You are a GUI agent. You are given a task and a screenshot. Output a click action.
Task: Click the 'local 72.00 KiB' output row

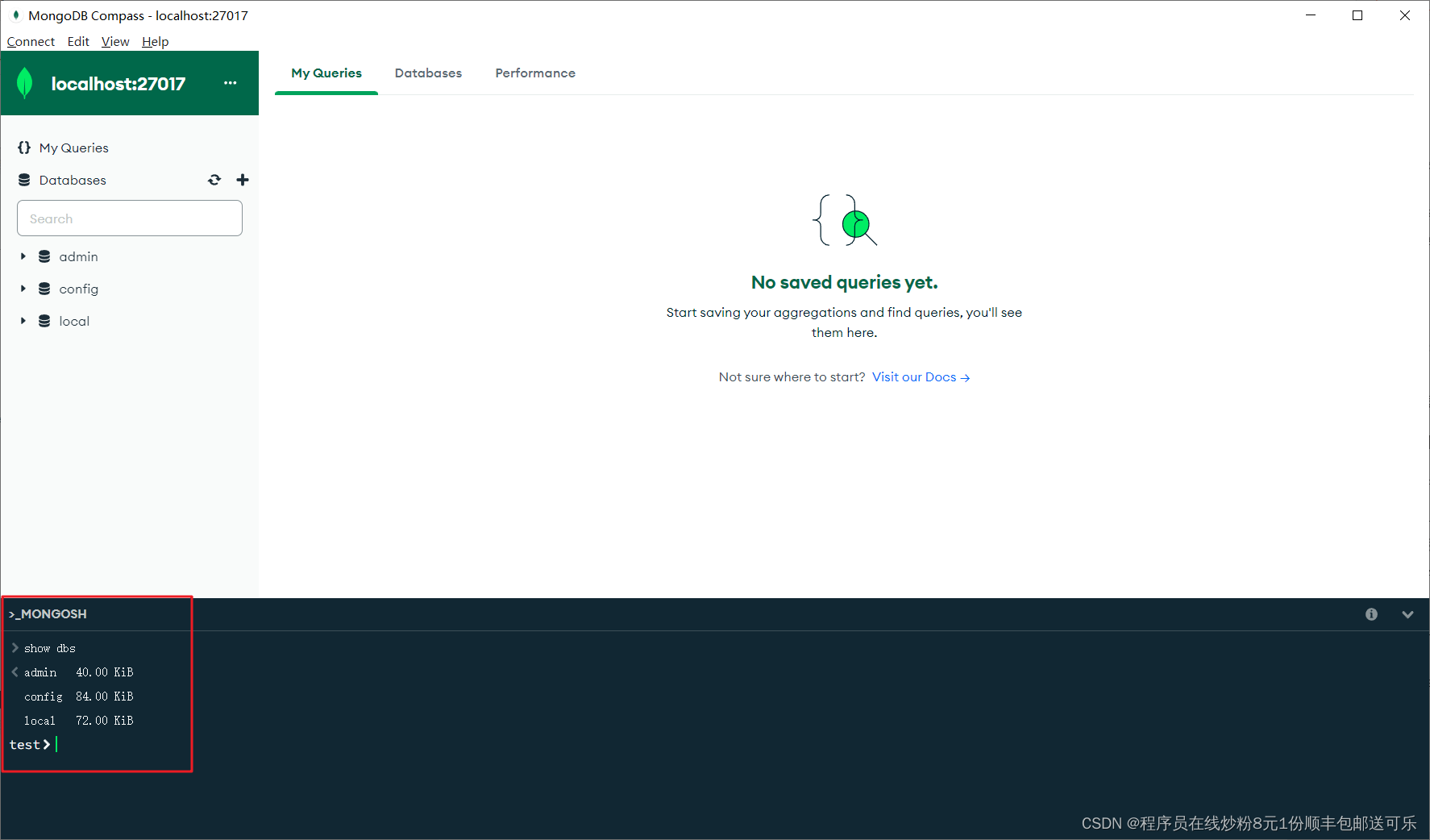tap(79, 721)
